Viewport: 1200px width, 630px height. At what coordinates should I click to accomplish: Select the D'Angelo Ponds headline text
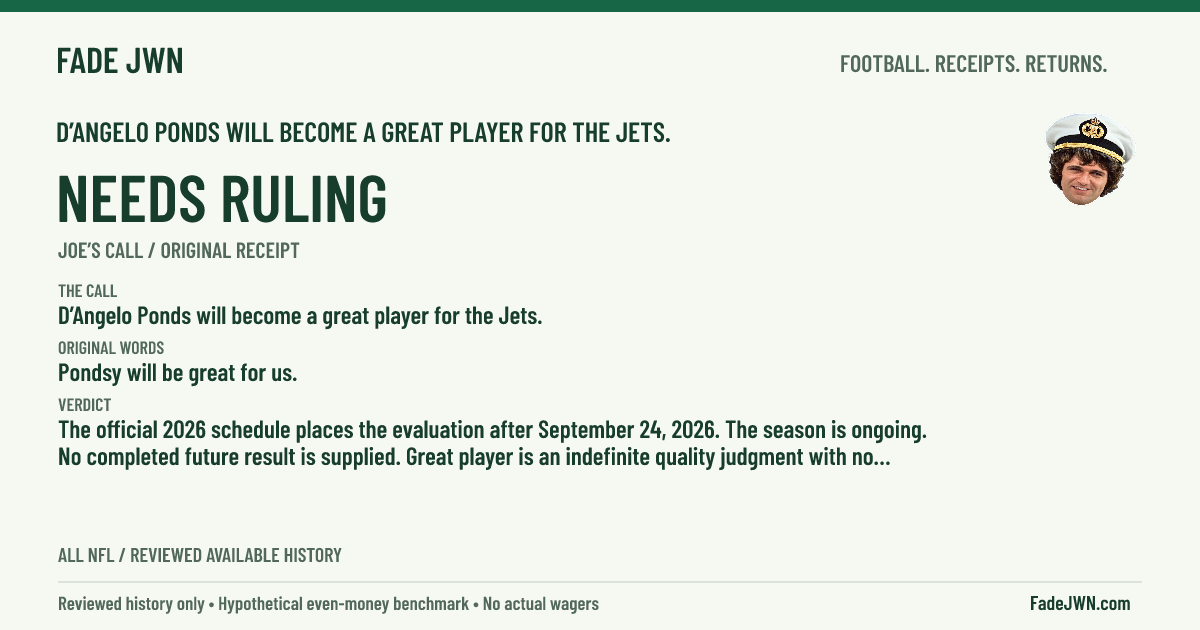[x=364, y=132]
